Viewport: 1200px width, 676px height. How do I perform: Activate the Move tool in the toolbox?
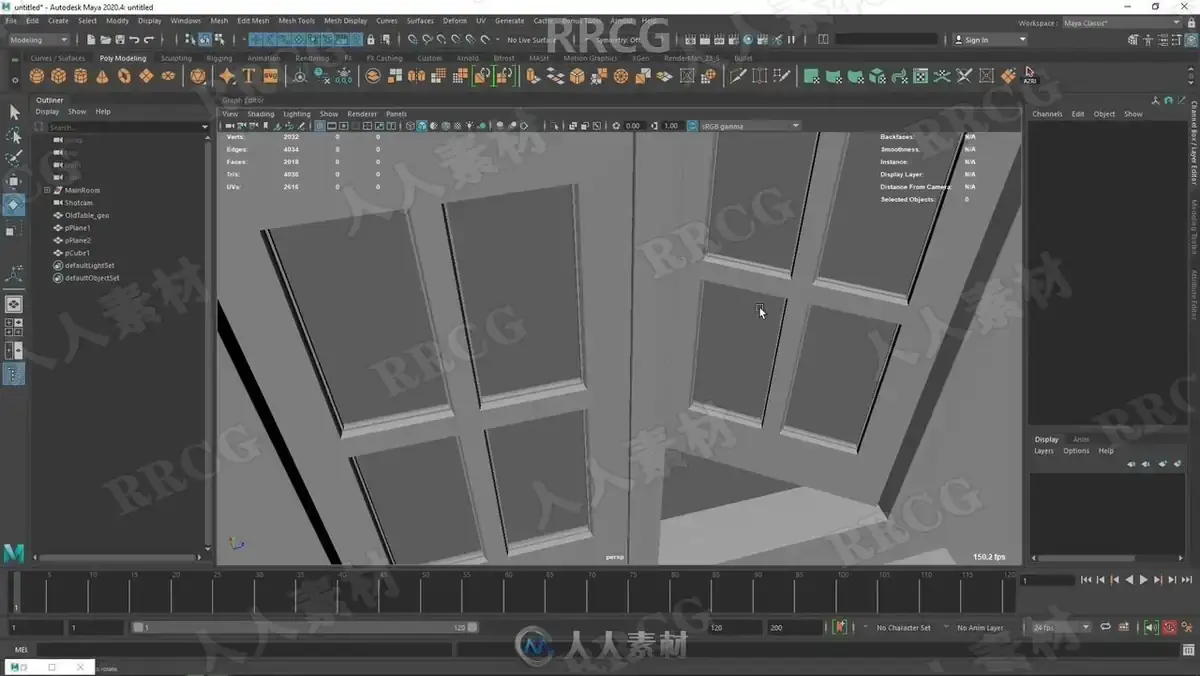(x=14, y=181)
